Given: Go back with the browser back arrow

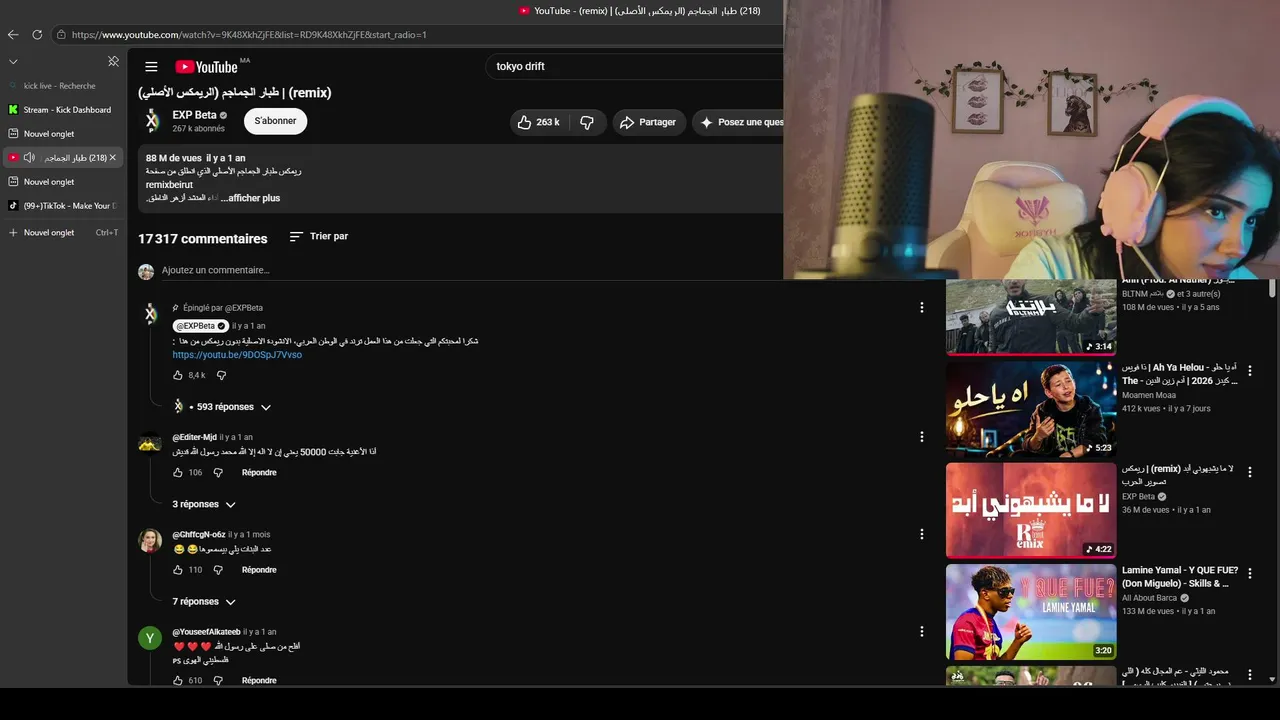Looking at the screenshot, I should (x=13, y=35).
